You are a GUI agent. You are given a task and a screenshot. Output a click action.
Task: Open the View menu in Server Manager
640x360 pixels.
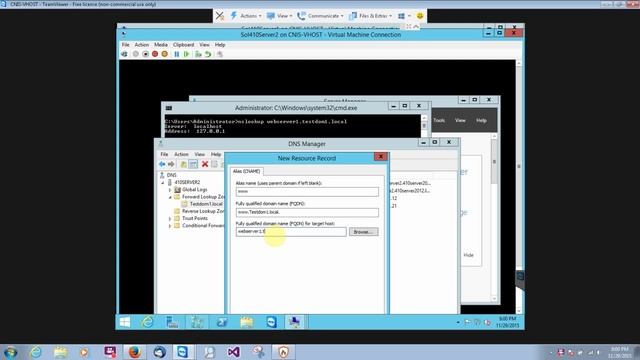click(460, 120)
